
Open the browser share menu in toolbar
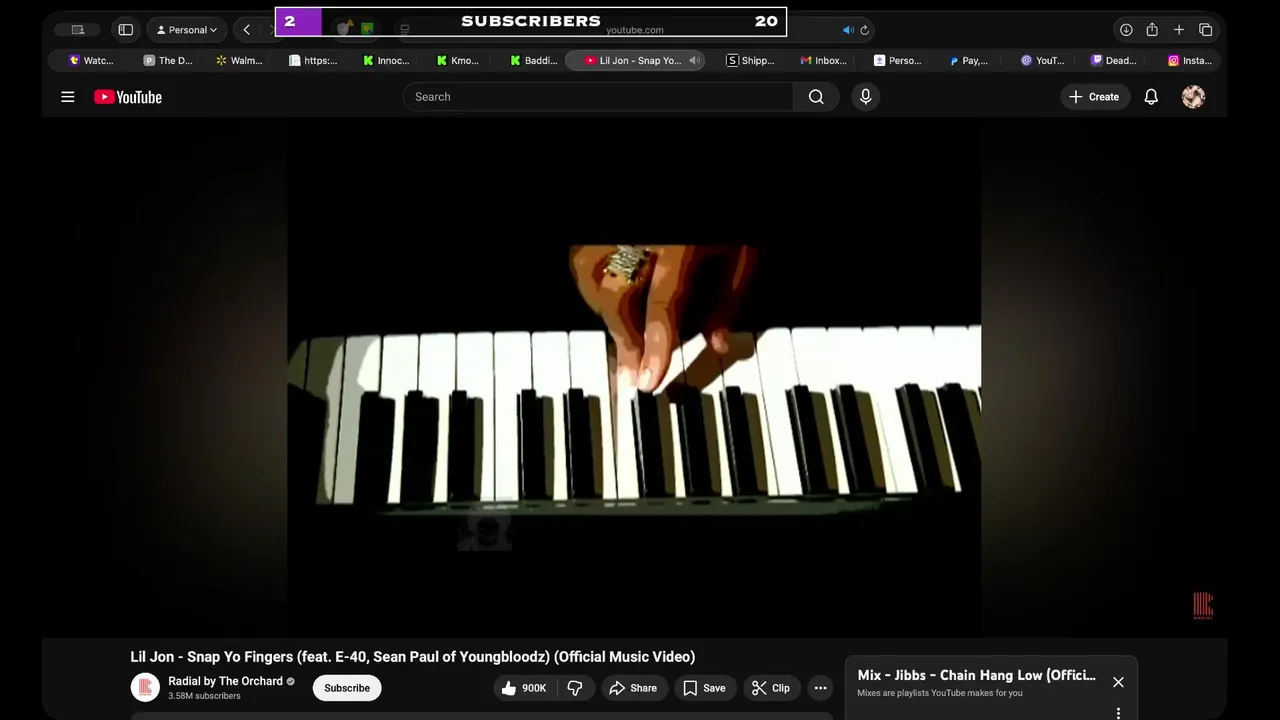point(1152,30)
